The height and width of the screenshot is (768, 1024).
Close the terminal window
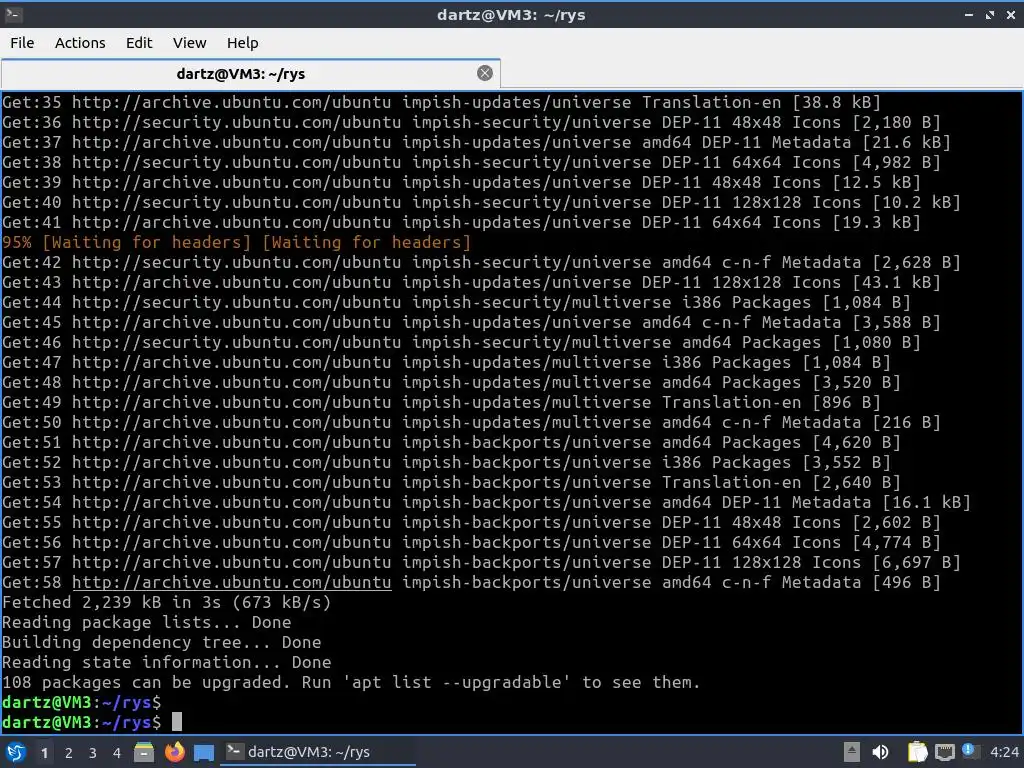(x=1011, y=14)
